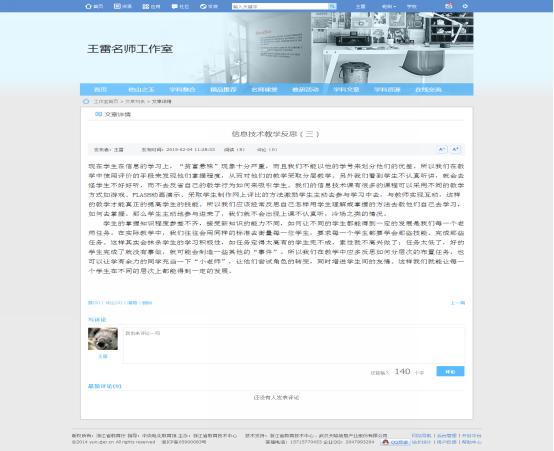The width and height of the screenshot is (554, 451).
Task: Go to 文章列表 breadcrumb link
Action: [135, 101]
